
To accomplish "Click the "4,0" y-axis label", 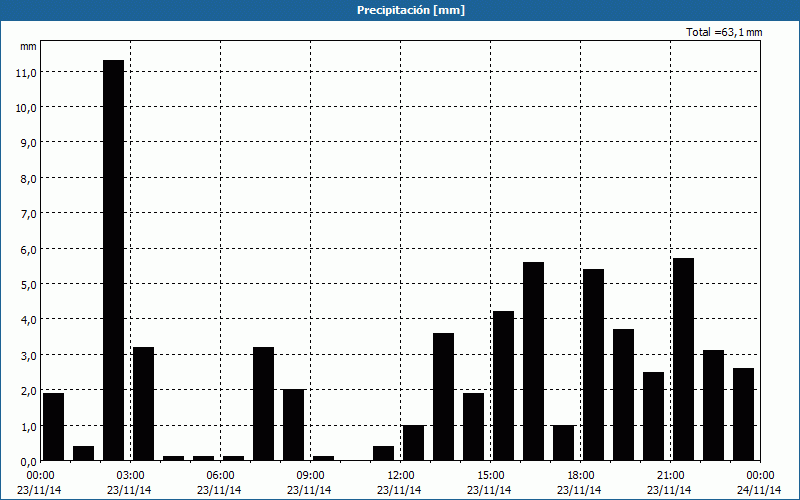I will tap(29, 320).
